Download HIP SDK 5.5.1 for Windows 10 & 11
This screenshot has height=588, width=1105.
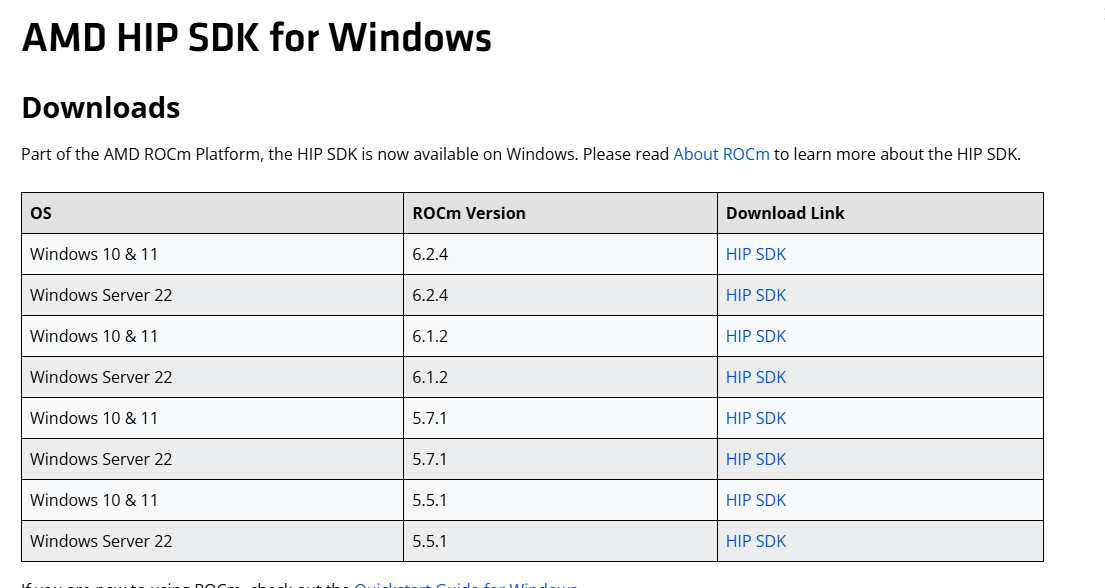pos(756,500)
